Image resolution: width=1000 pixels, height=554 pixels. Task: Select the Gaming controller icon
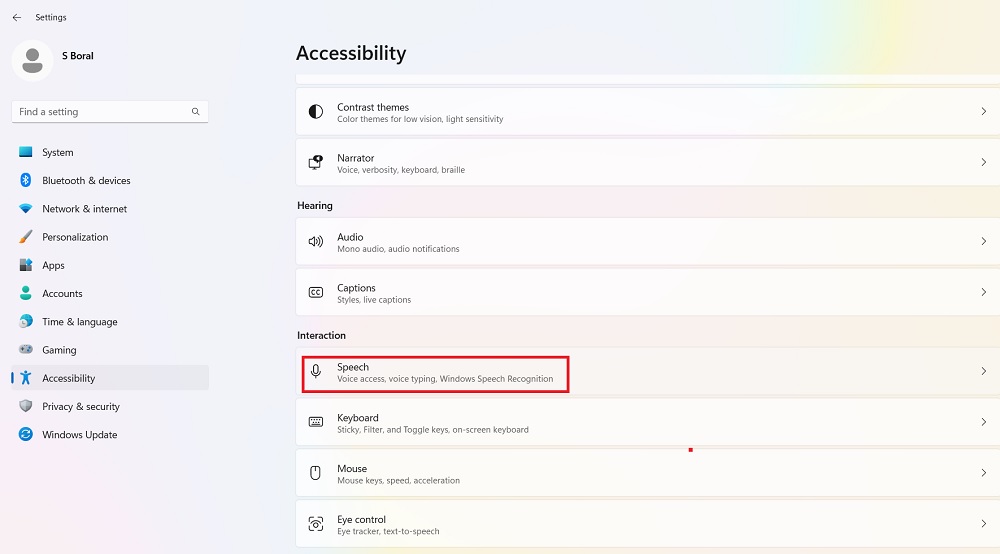(26, 349)
